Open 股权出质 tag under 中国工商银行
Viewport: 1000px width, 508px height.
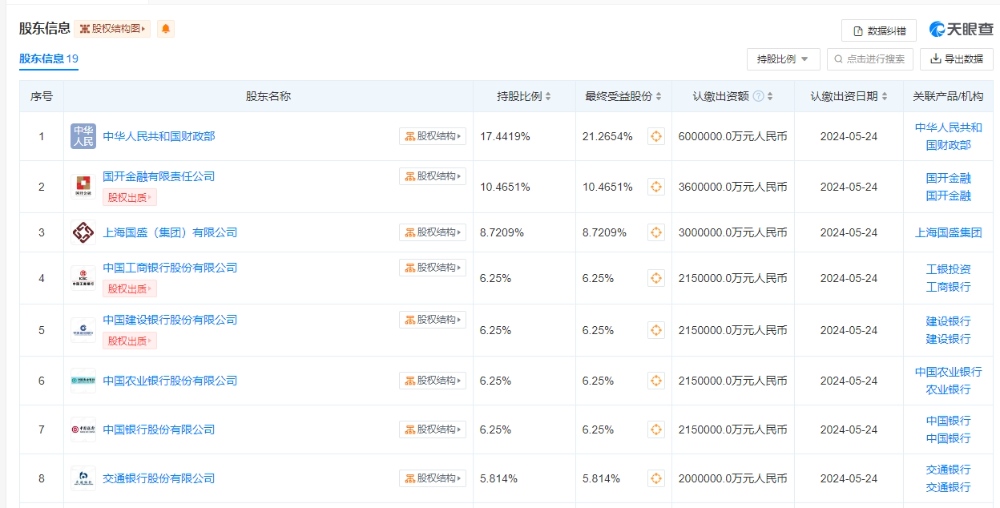coord(129,289)
